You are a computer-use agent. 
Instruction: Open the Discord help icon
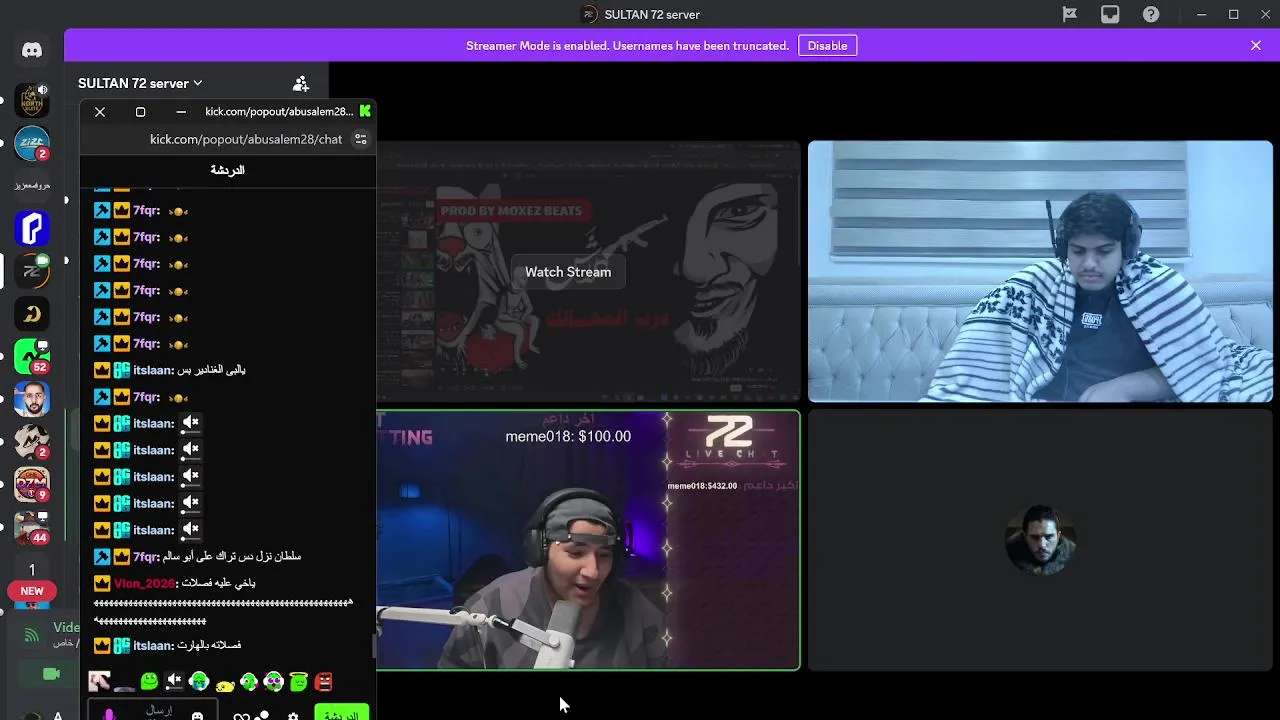coord(1151,14)
